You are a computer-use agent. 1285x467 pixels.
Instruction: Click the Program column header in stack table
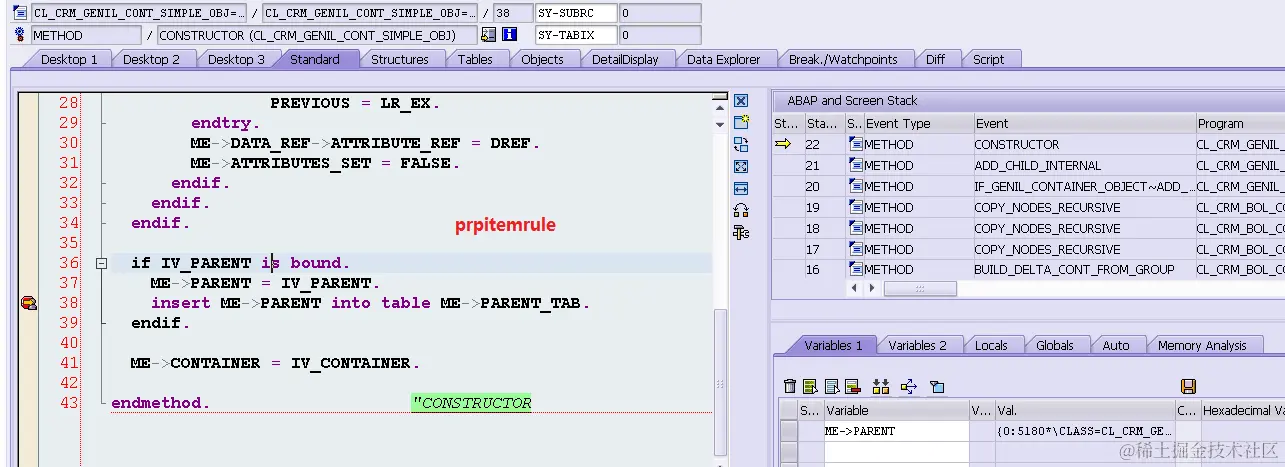point(1240,124)
